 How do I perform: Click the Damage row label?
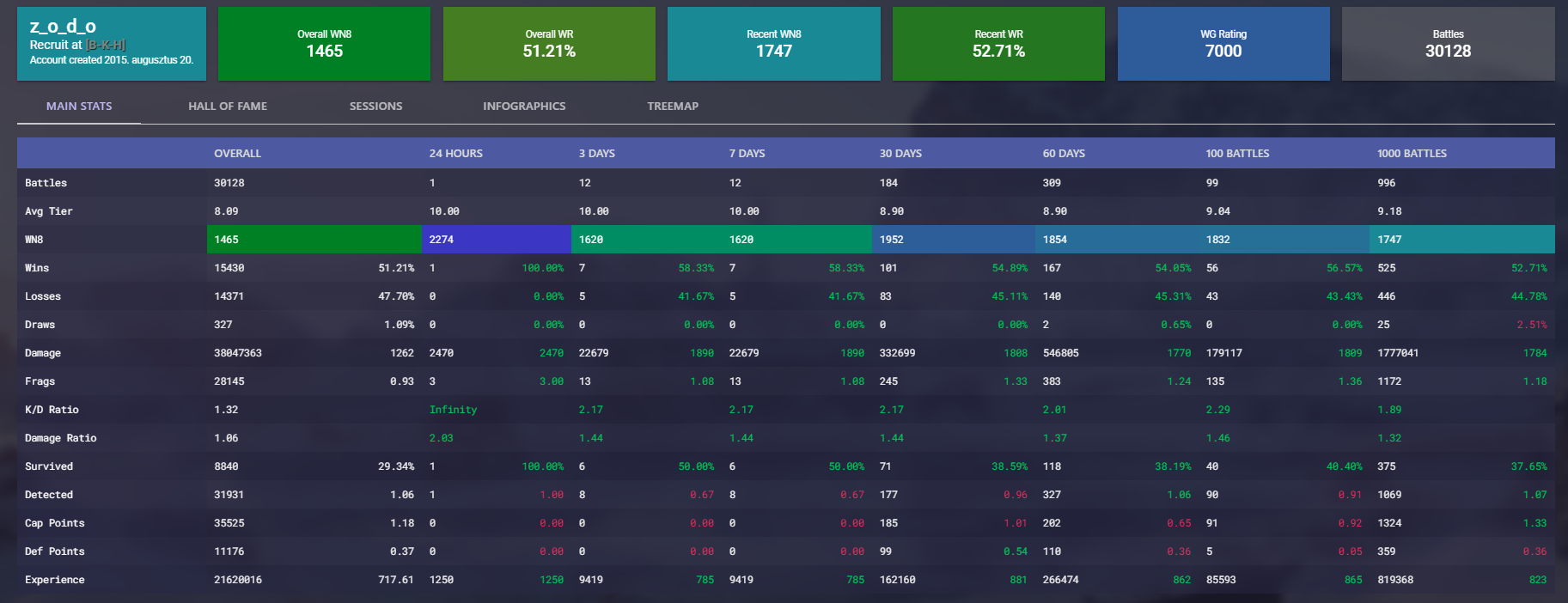coord(43,353)
